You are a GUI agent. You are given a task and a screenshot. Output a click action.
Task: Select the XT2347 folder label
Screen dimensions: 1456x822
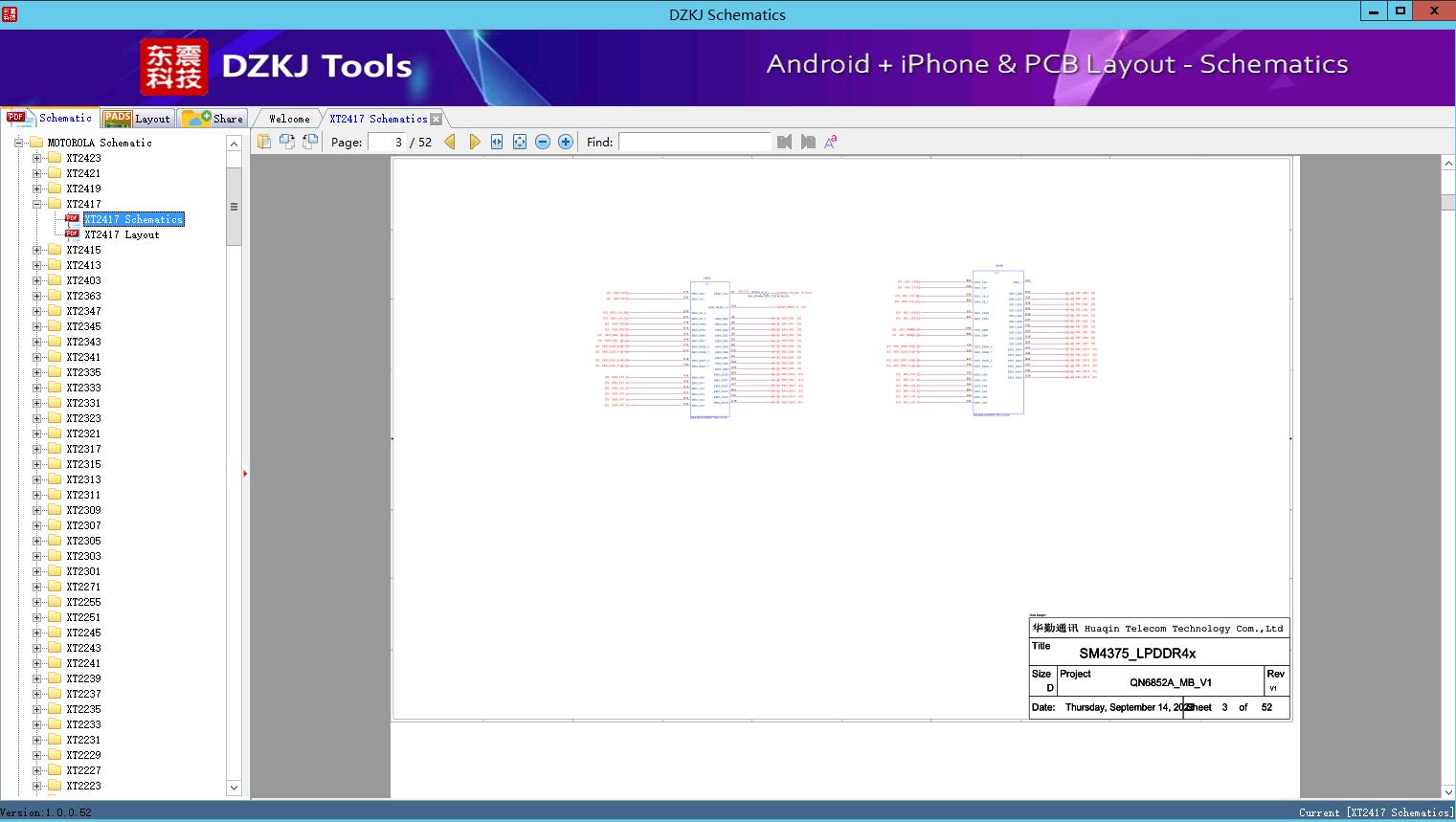[83, 311]
